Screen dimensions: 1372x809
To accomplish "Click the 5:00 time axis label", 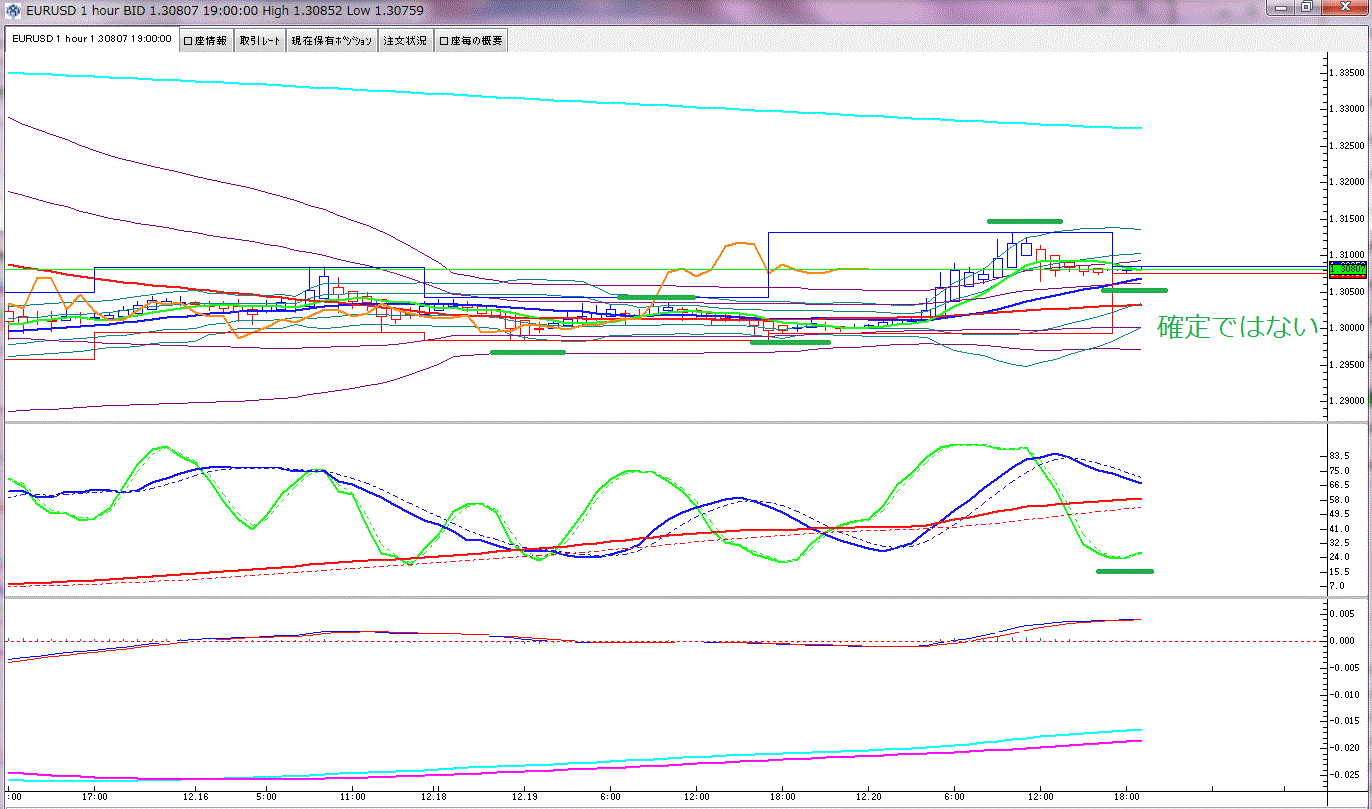I will coord(266,797).
